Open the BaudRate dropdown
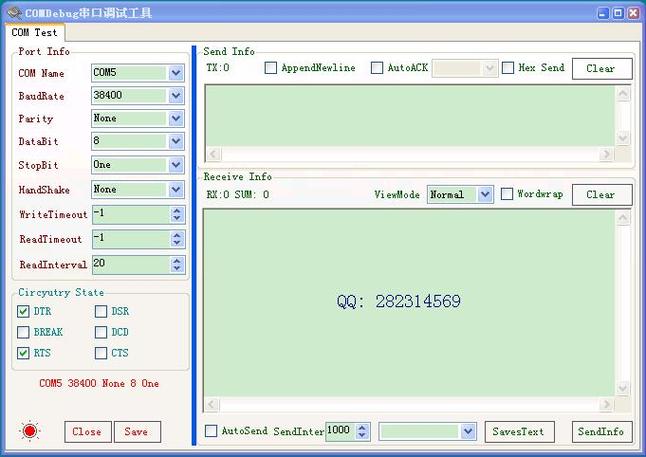The width and height of the screenshot is (646, 457). click(176, 96)
